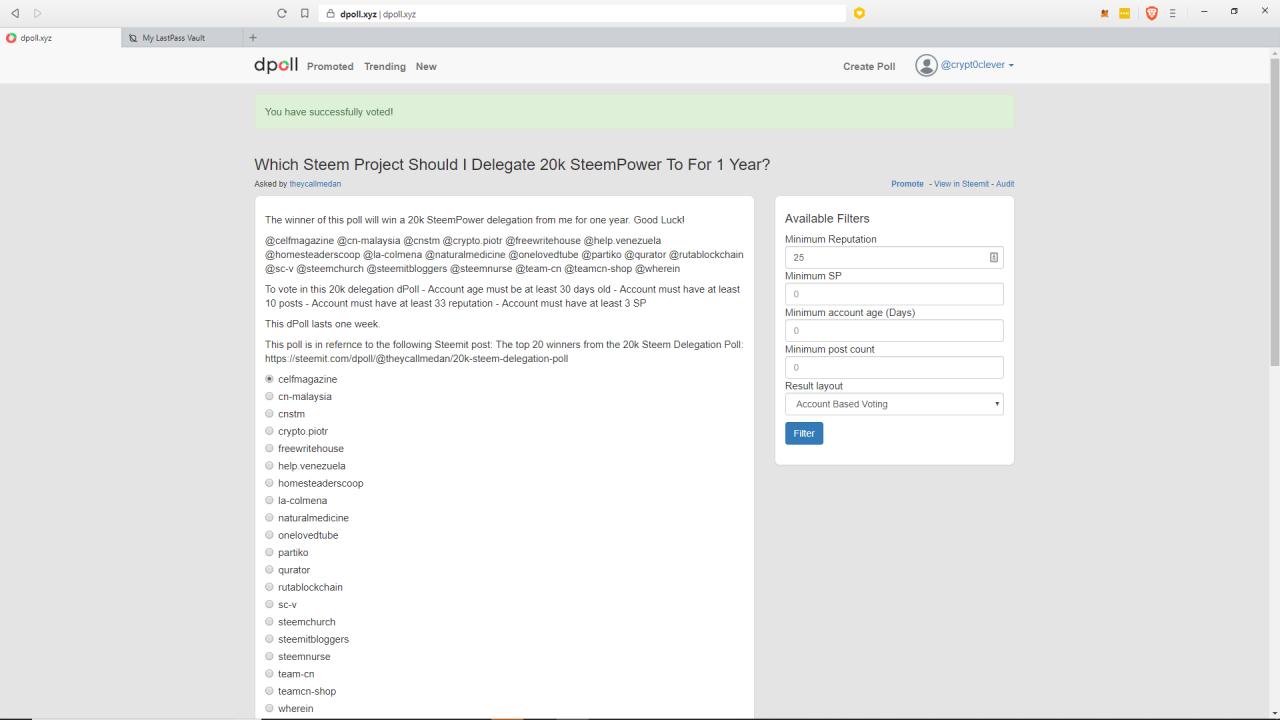The width and height of the screenshot is (1280, 720).
Task: Expand the @crypt0clever account menu
Action: click(x=977, y=65)
